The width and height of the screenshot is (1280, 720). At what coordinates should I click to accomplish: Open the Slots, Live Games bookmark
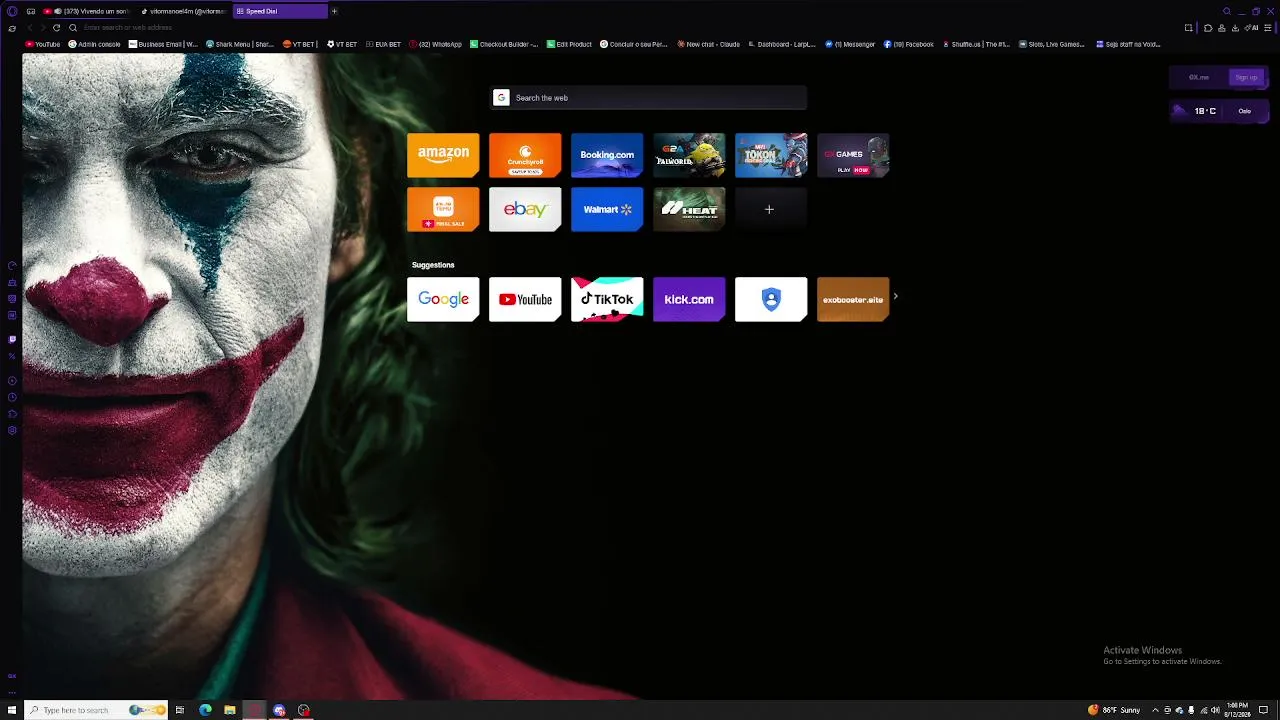[x=1050, y=44]
